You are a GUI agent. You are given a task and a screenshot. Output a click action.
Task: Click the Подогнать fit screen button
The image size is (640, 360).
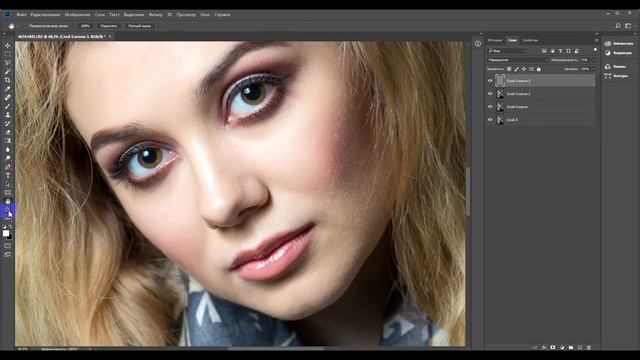pos(109,26)
